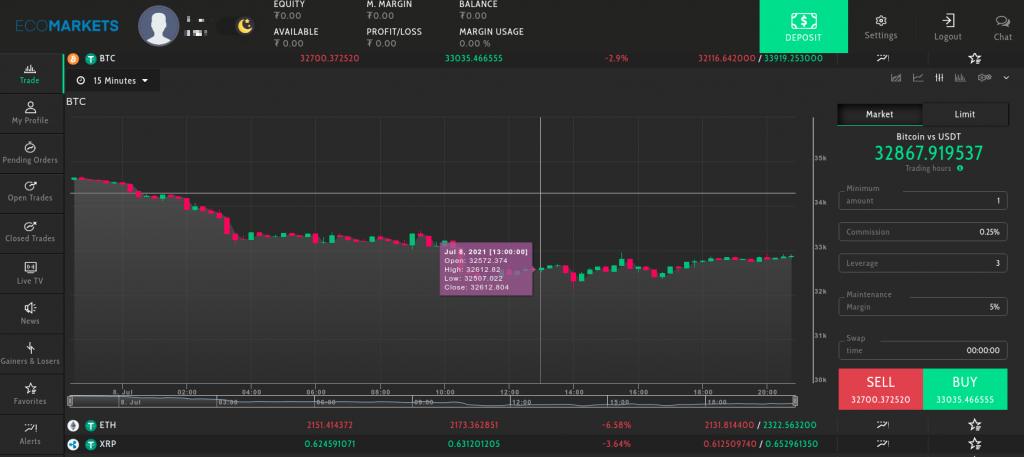This screenshot has width=1024, height=457.
Task: Click XRP sell price 0.624591071
Action: coord(330,444)
